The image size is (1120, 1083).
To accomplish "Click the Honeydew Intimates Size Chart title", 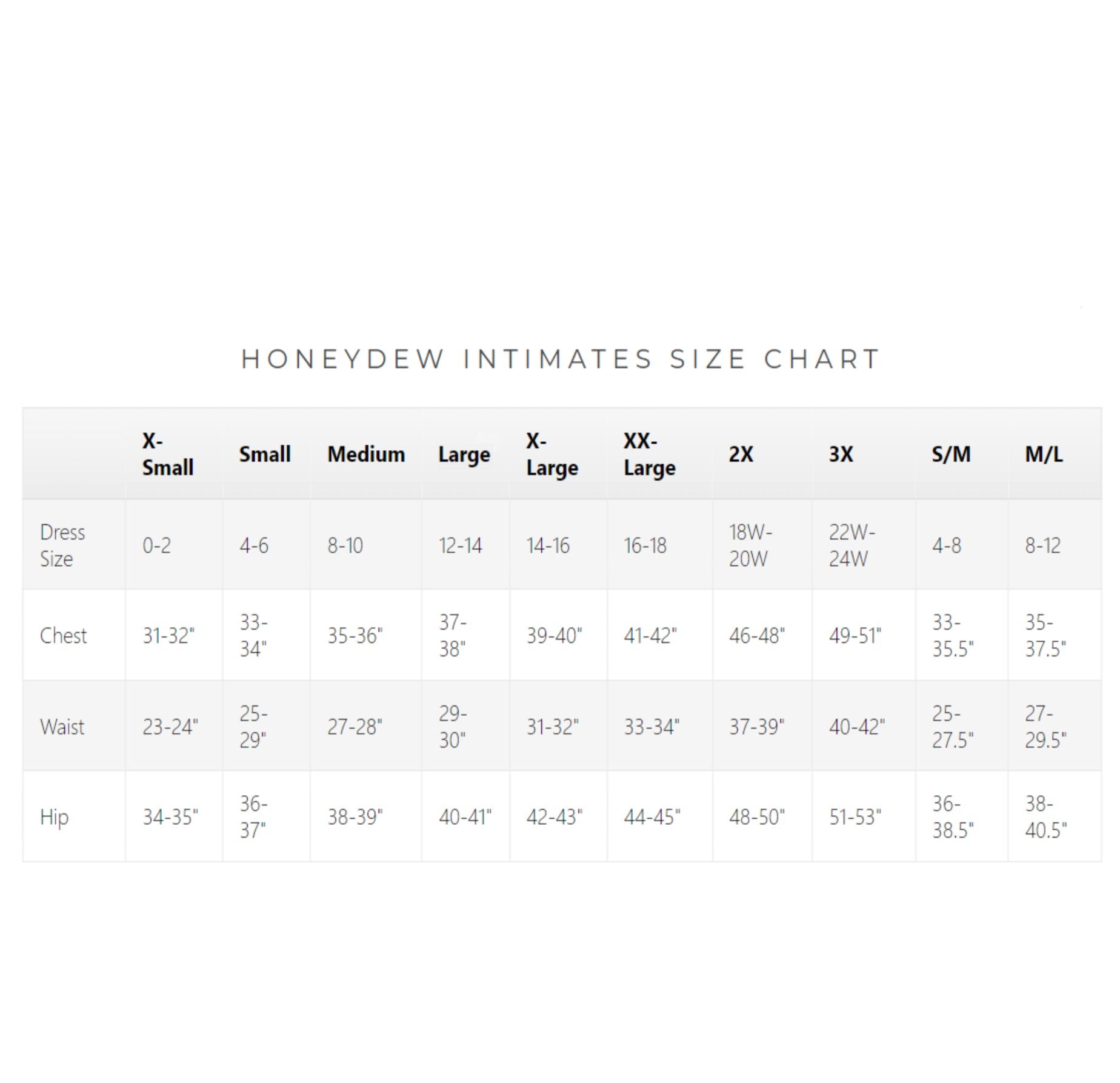I will pyautogui.click(x=560, y=359).
